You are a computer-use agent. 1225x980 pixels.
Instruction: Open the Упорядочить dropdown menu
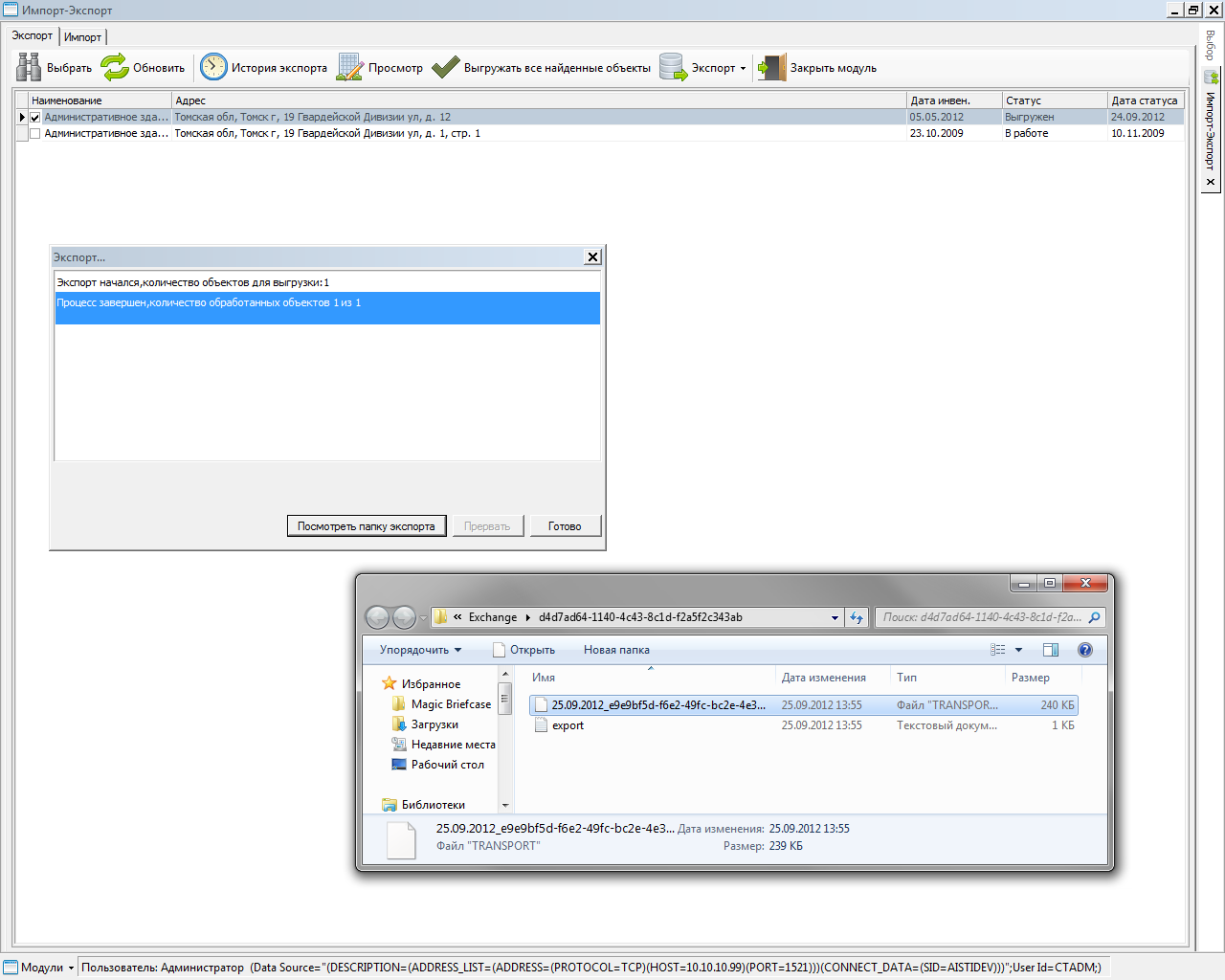[x=420, y=650]
